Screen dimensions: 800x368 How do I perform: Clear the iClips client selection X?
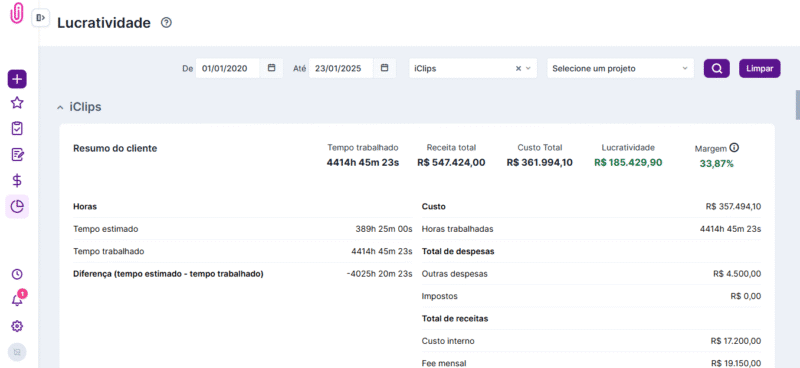click(x=518, y=68)
